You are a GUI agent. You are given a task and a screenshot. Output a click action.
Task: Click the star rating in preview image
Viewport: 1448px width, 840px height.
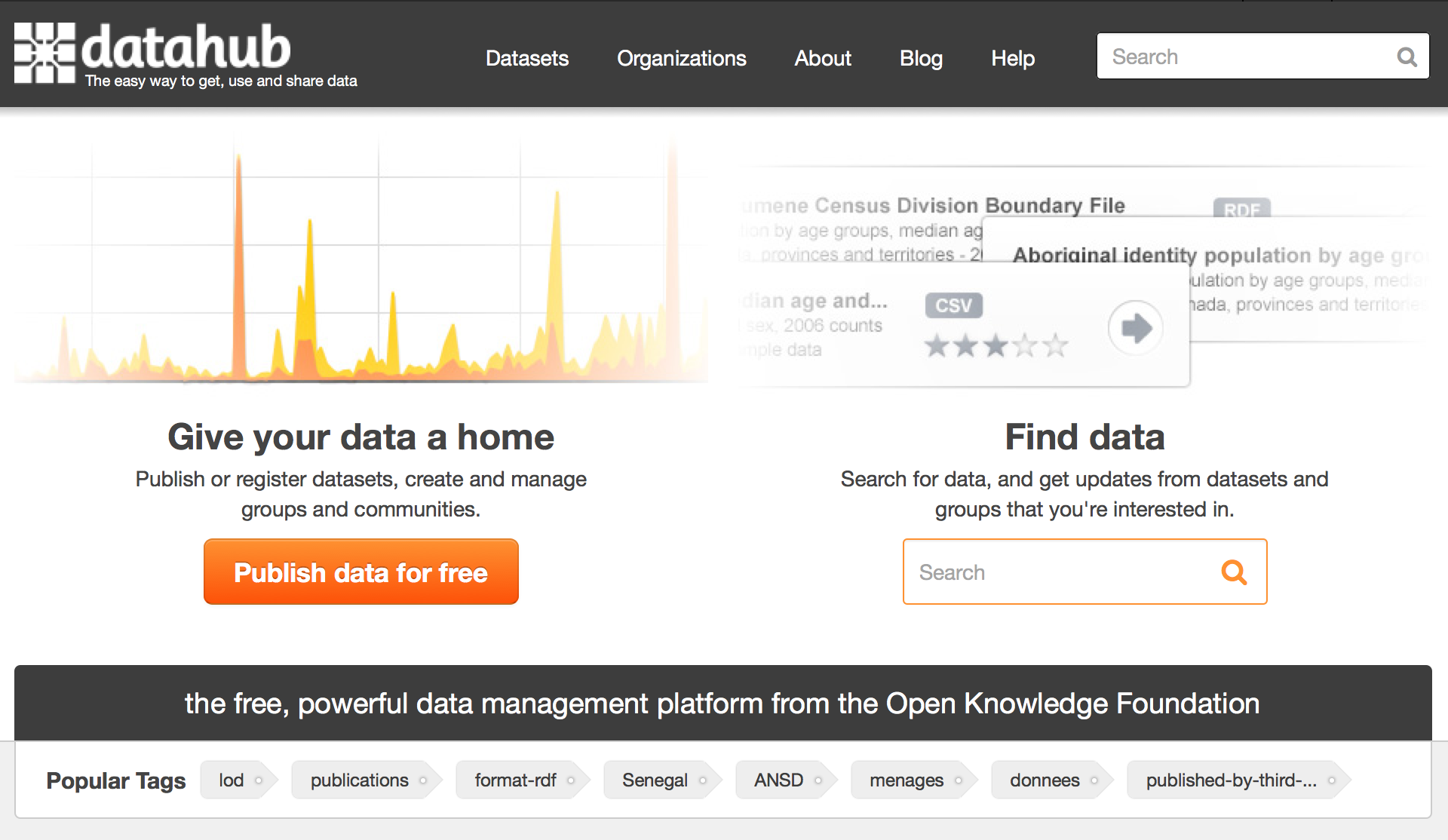(x=996, y=345)
